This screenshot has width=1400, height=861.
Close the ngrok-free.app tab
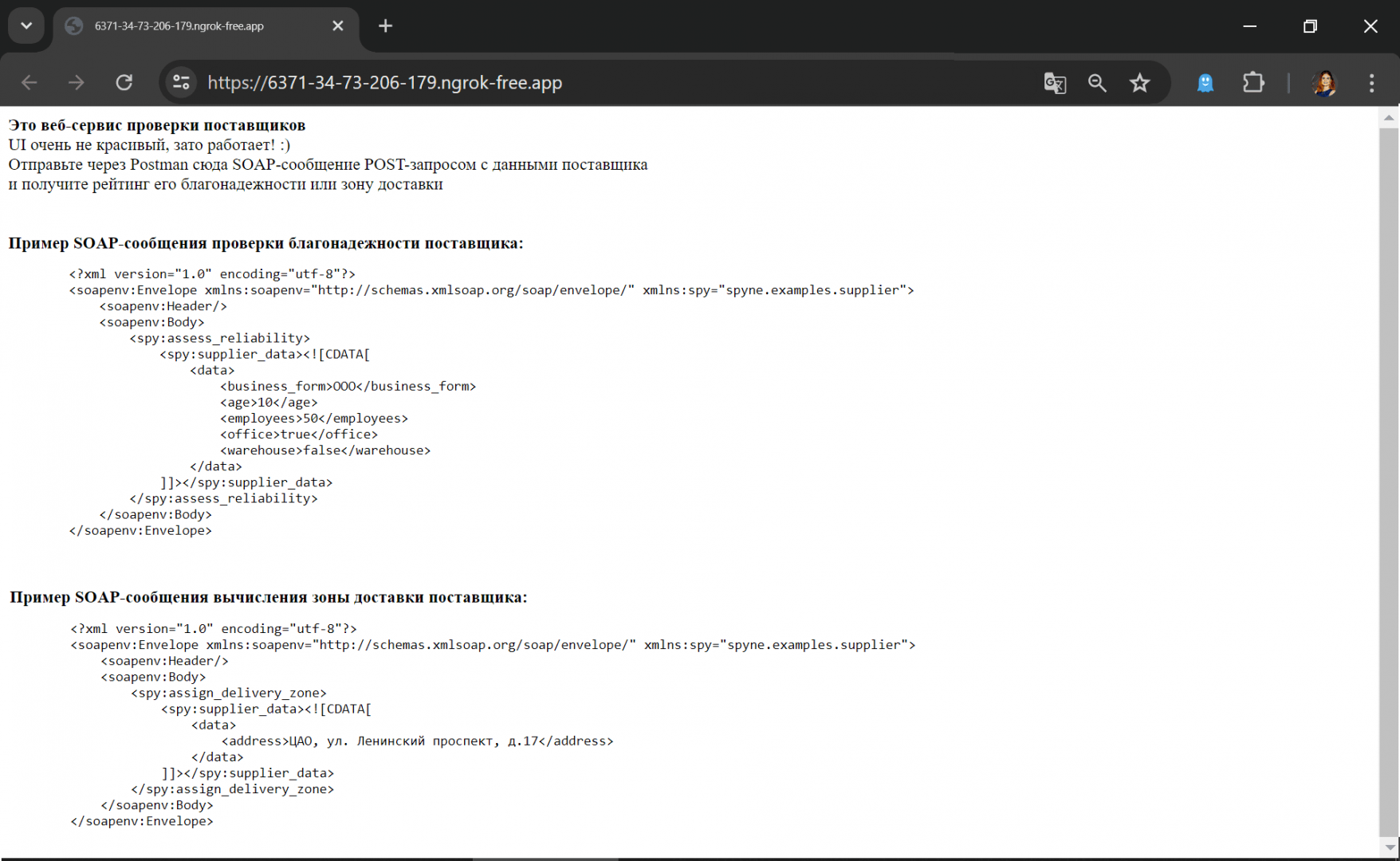pyautogui.click(x=338, y=26)
